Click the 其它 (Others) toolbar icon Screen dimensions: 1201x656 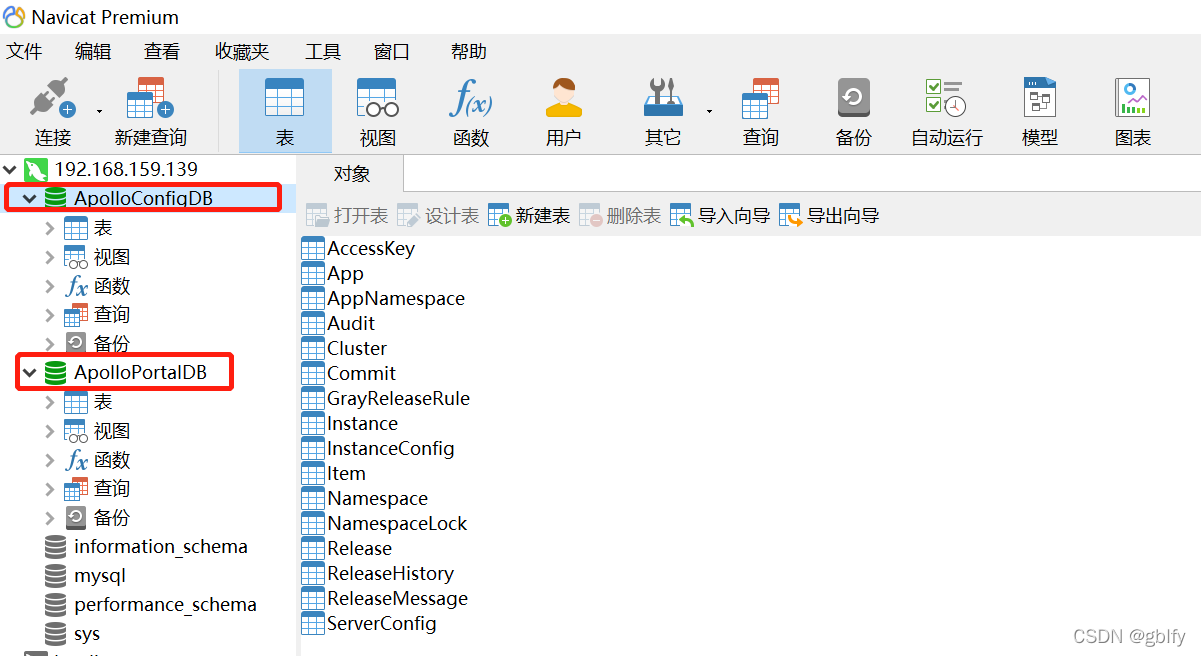pyautogui.click(x=663, y=112)
